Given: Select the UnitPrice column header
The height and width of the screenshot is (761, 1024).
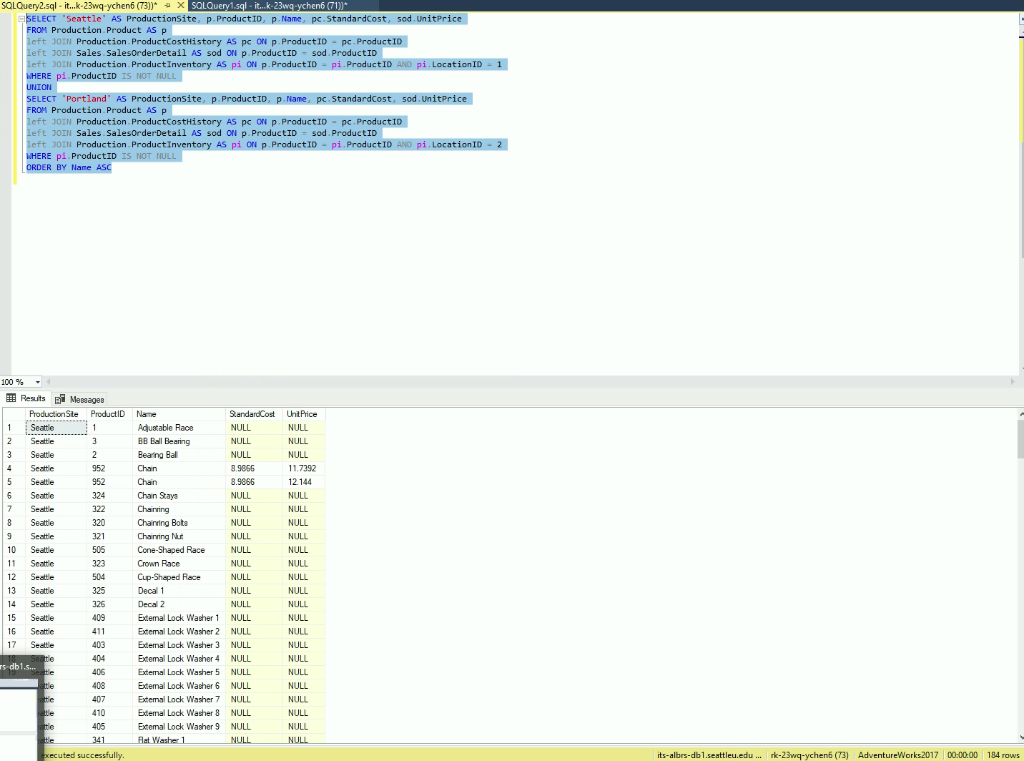Looking at the screenshot, I should (299, 414).
